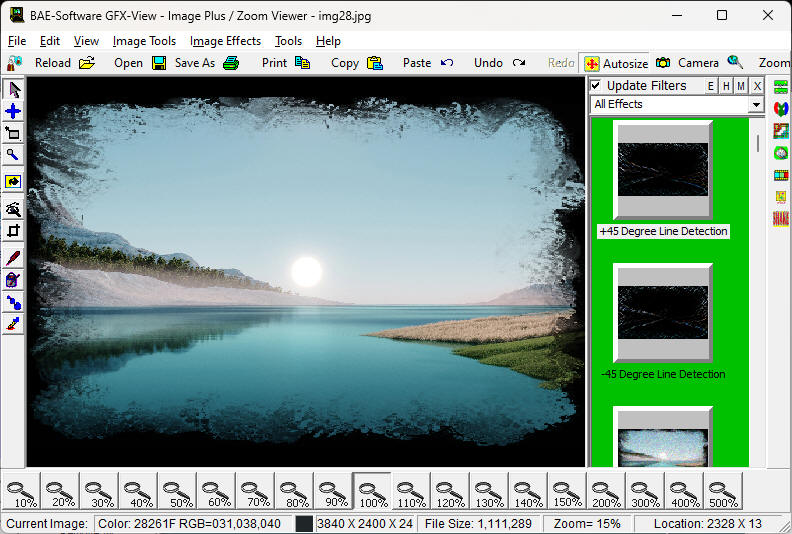Screen dimensions: 792x534
Task: Select the arrow pointer tool
Action: click(13, 89)
